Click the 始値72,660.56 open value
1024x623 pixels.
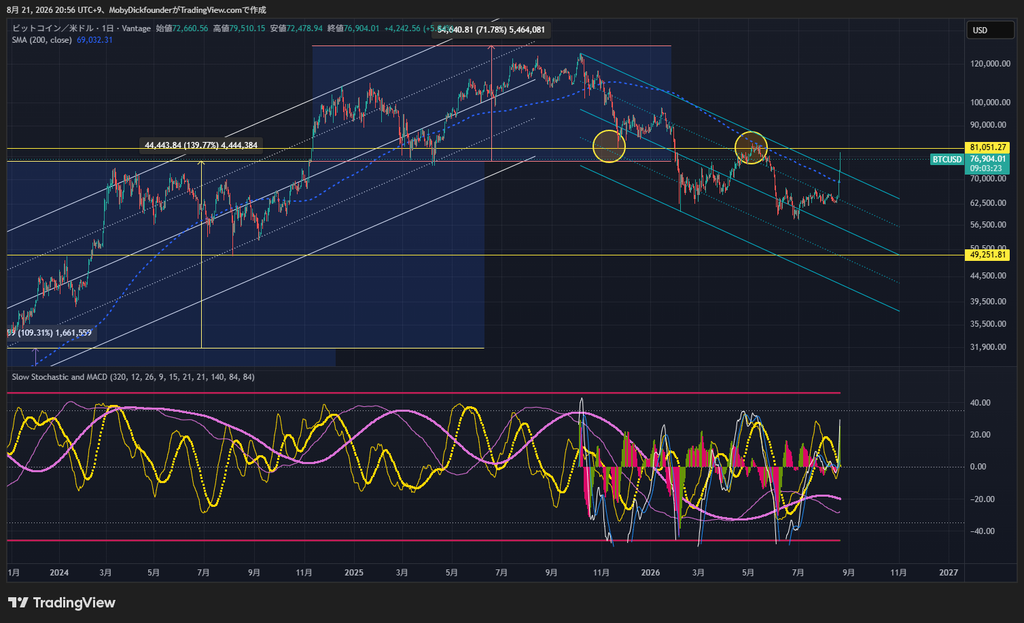coord(182,29)
